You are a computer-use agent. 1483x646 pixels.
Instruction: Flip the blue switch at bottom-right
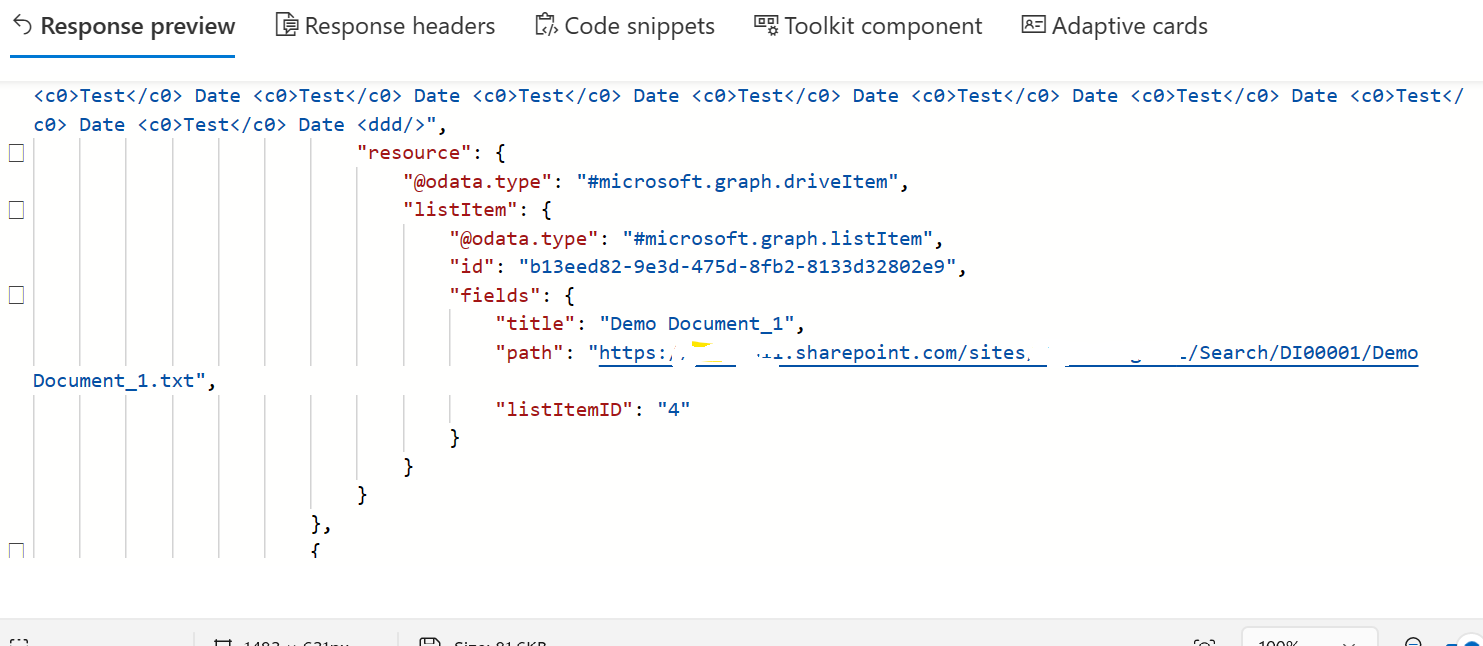pos(1472,643)
